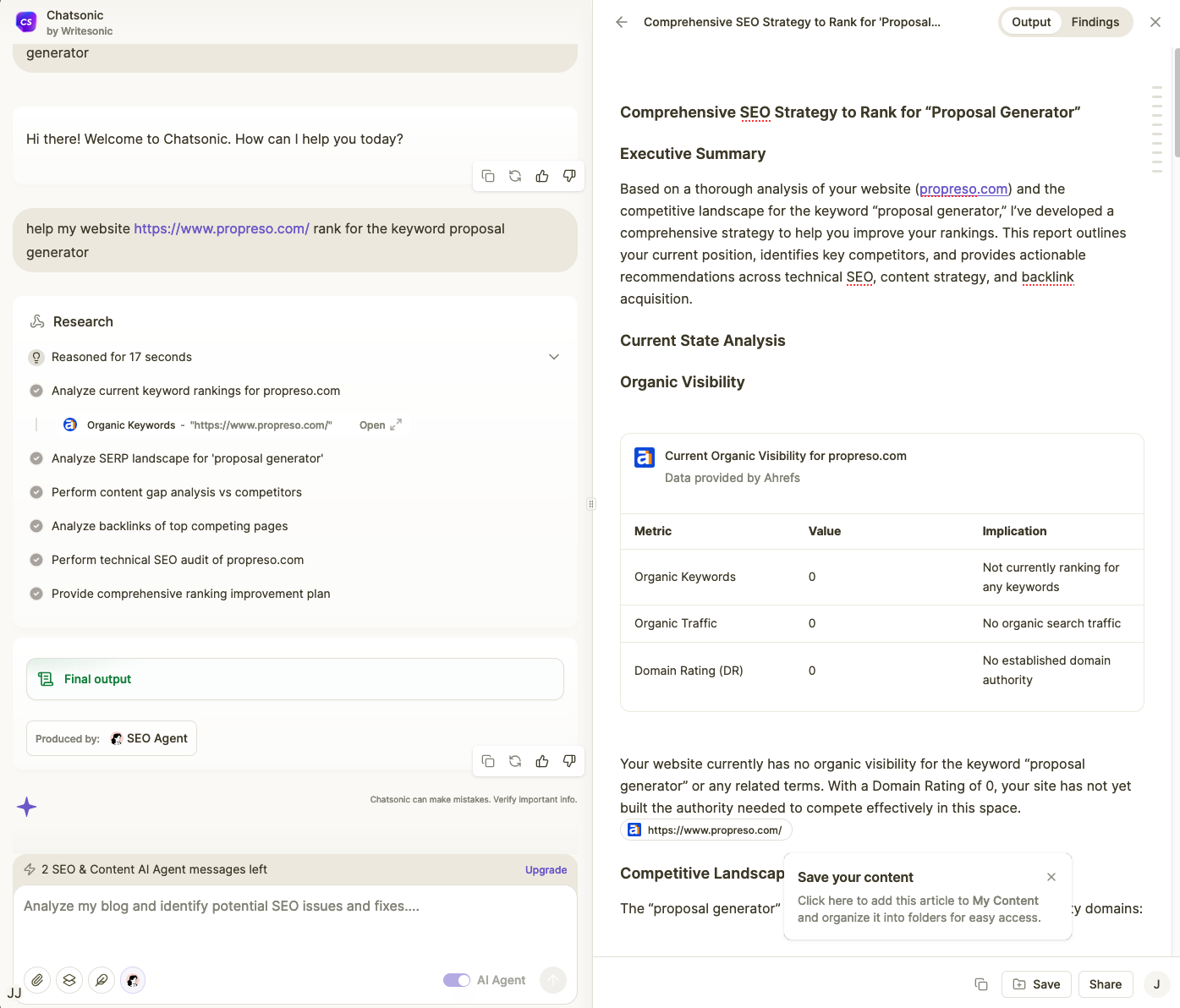
Task: Open the propreso.com source chip below report paragraph
Action: tap(706, 830)
